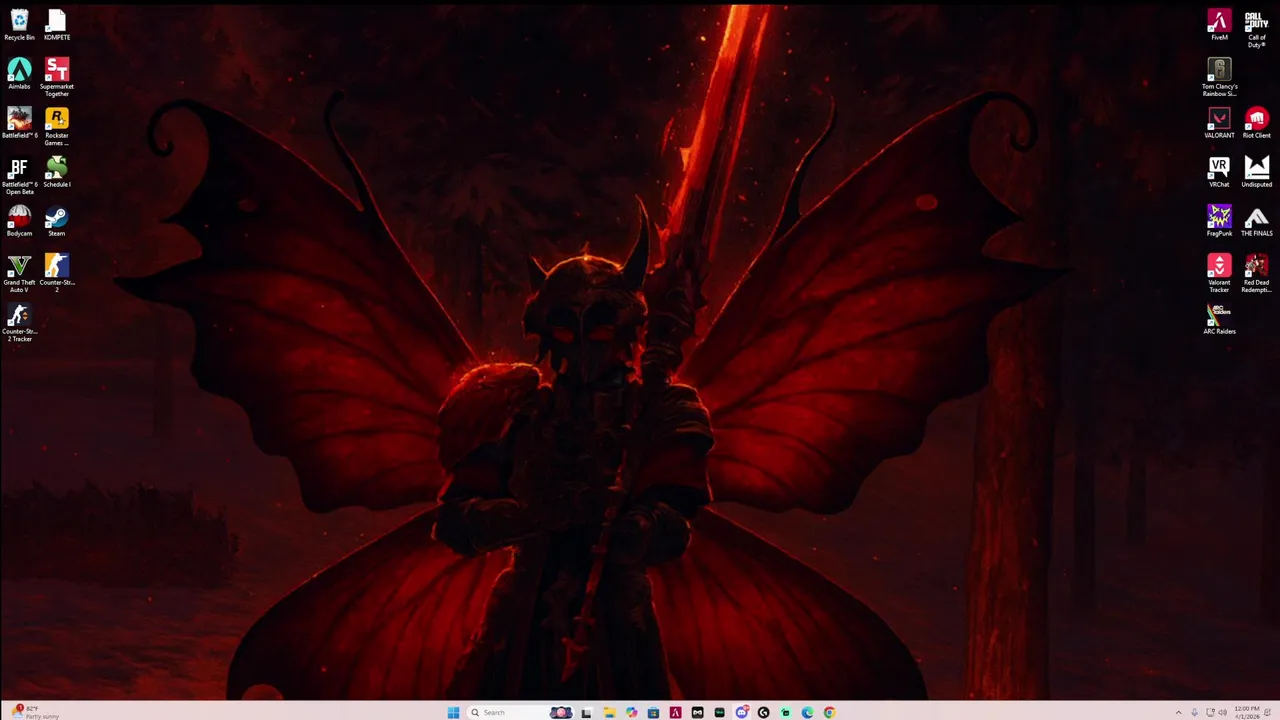The image size is (1280, 720).
Task: Launch Red Dead Redemption shortcut
Action: 1256,273
